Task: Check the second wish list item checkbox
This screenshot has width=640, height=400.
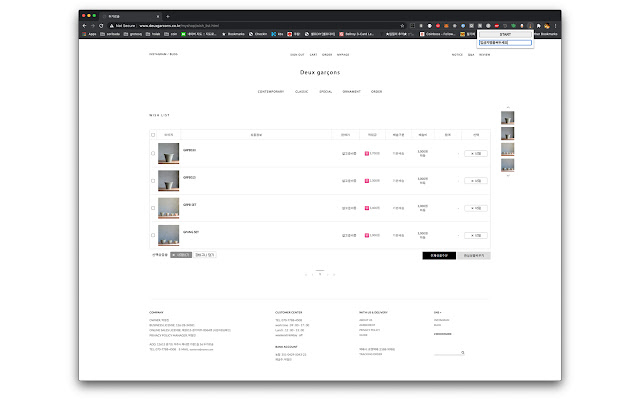Action: pyautogui.click(x=153, y=181)
